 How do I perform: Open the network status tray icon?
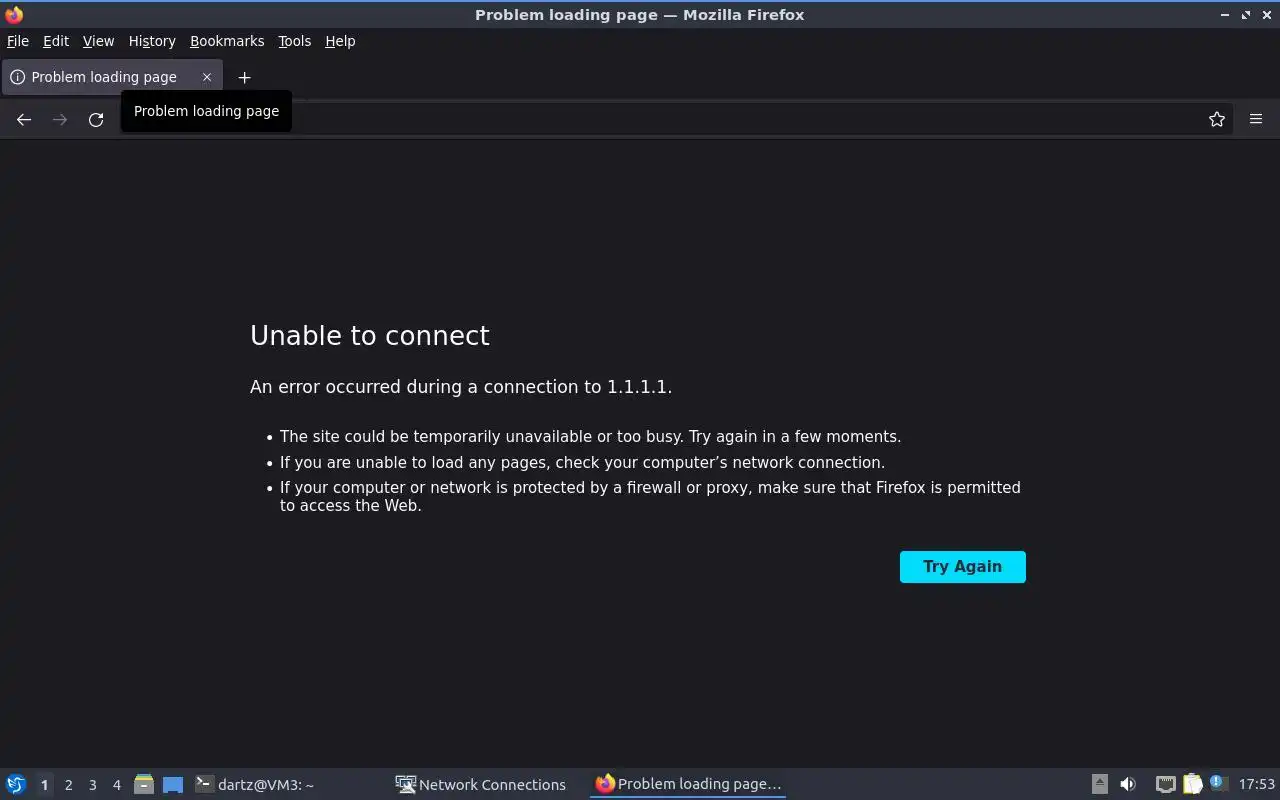[1165, 784]
